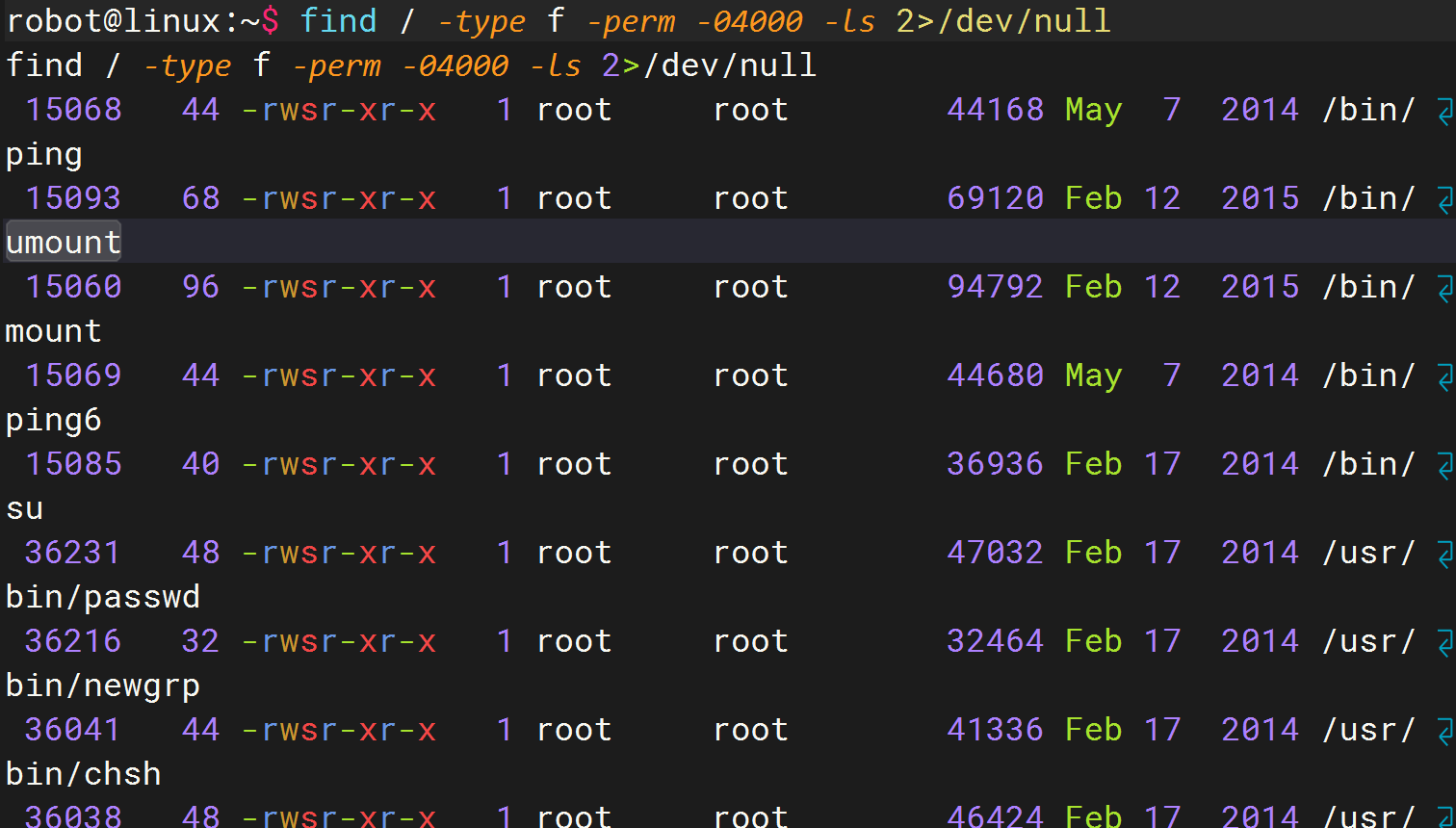This screenshot has height=828, width=1456.
Task: Click the file size 69120
Action: tap(995, 198)
